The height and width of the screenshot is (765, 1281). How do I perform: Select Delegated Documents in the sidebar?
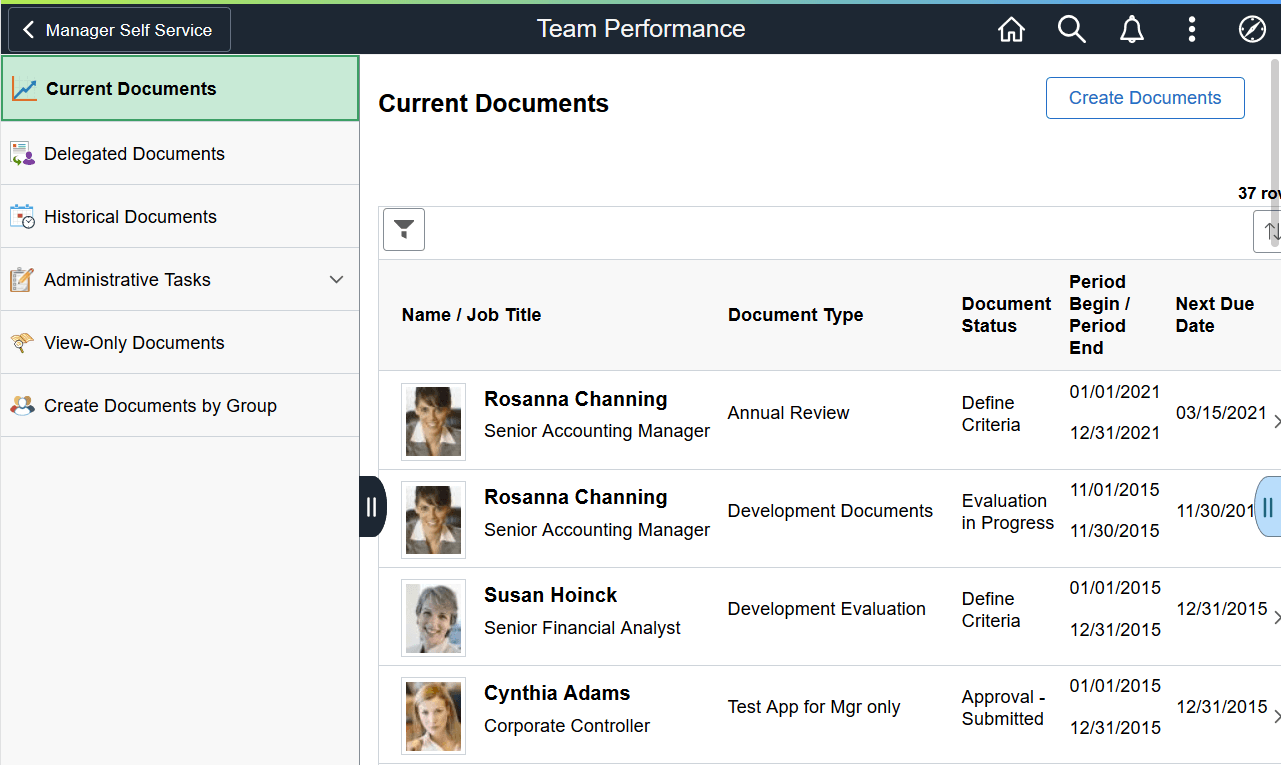(x=134, y=153)
